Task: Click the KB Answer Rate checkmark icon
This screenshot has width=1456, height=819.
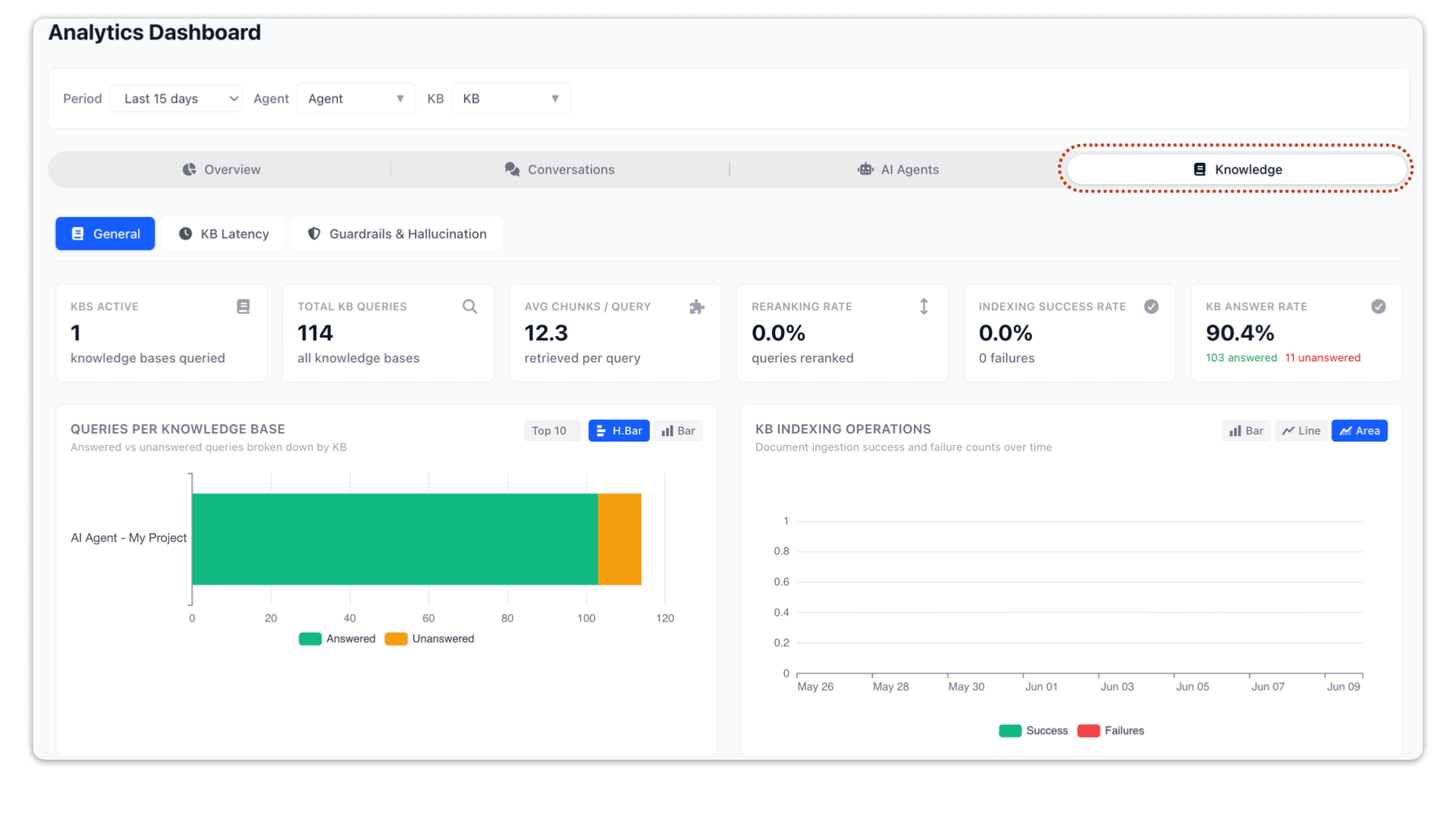Action: click(x=1379, y=306)
